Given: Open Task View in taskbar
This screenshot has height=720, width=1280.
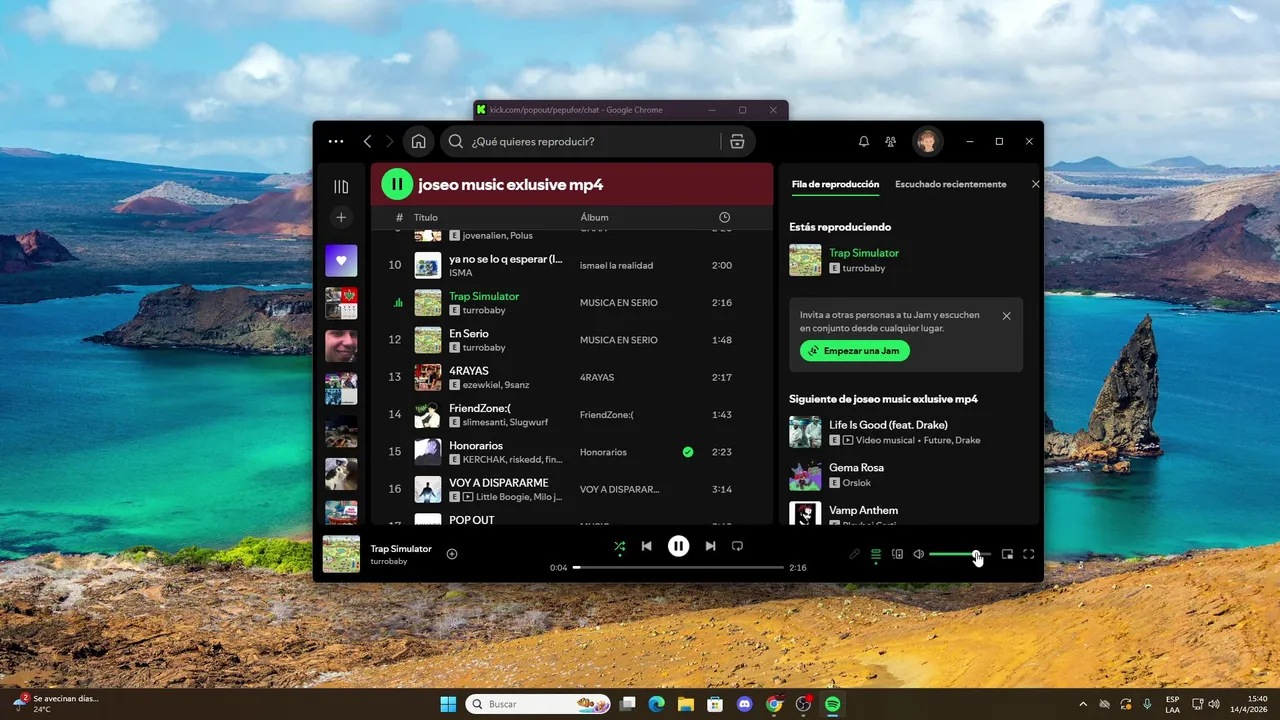Looking at the screenshot, I should 627,704.
